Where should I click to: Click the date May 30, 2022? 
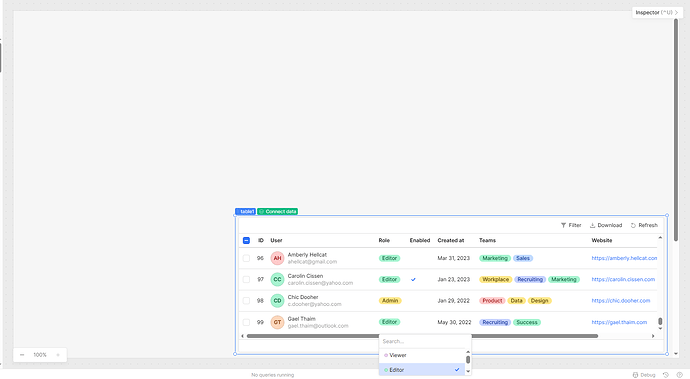coord(454,322)
